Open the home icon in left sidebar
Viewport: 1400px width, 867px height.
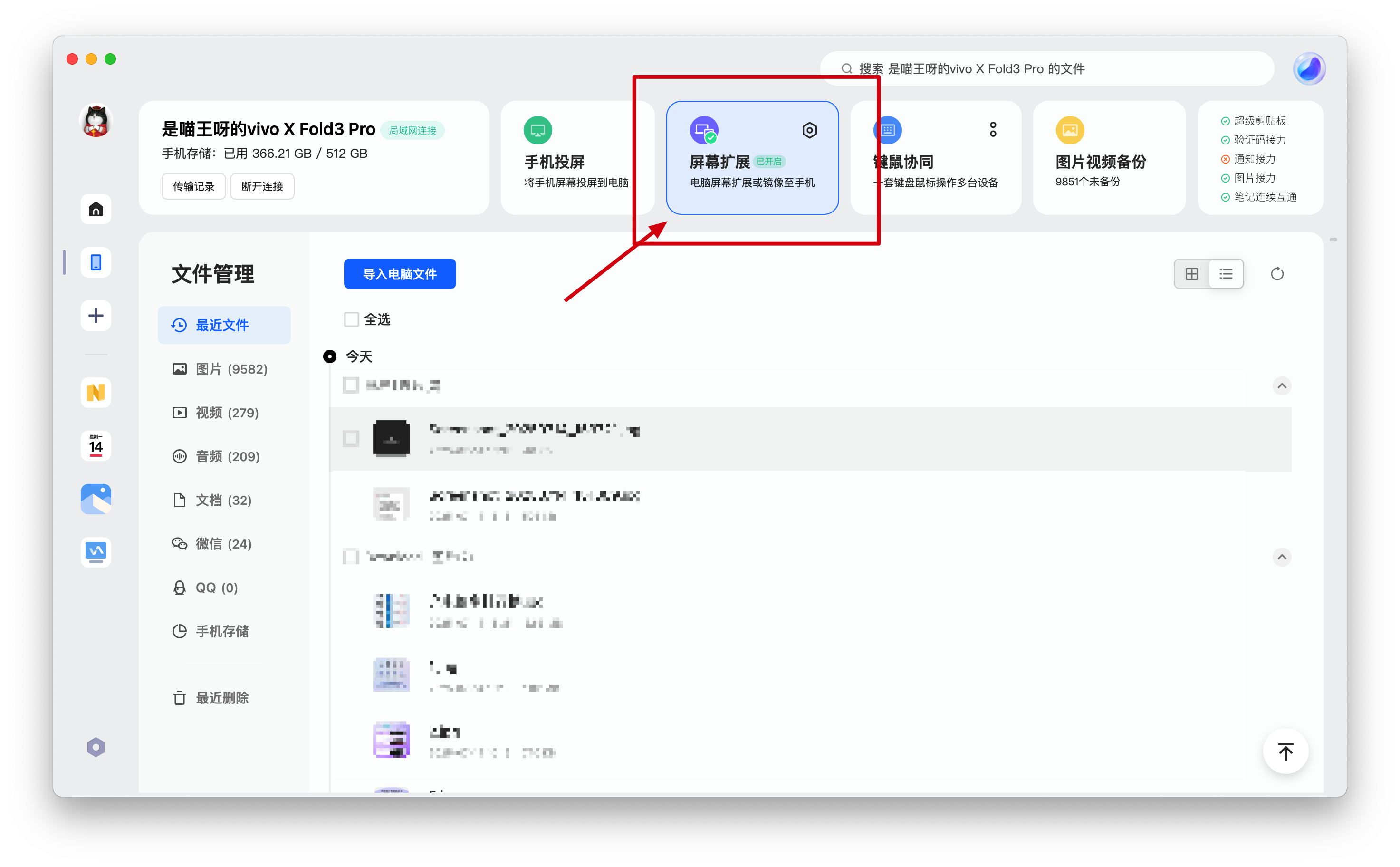96,209
